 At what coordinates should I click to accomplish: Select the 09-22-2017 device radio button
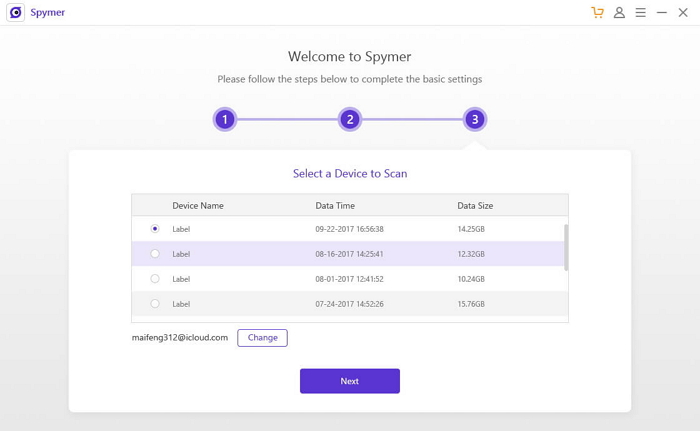[155, 229]
